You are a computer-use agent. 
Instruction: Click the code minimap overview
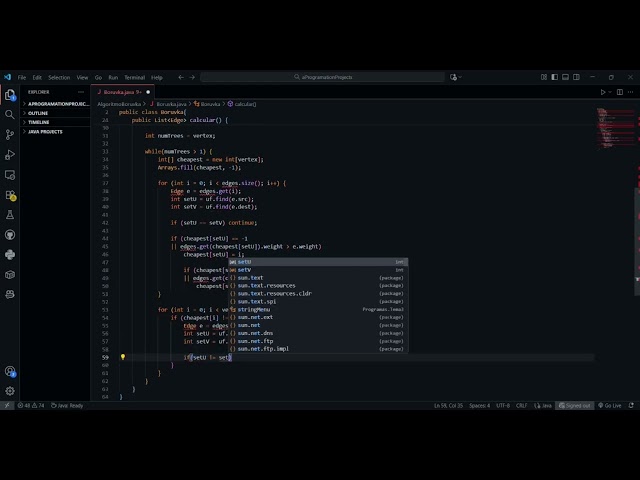pyautogui.click(x=615, y=129)
